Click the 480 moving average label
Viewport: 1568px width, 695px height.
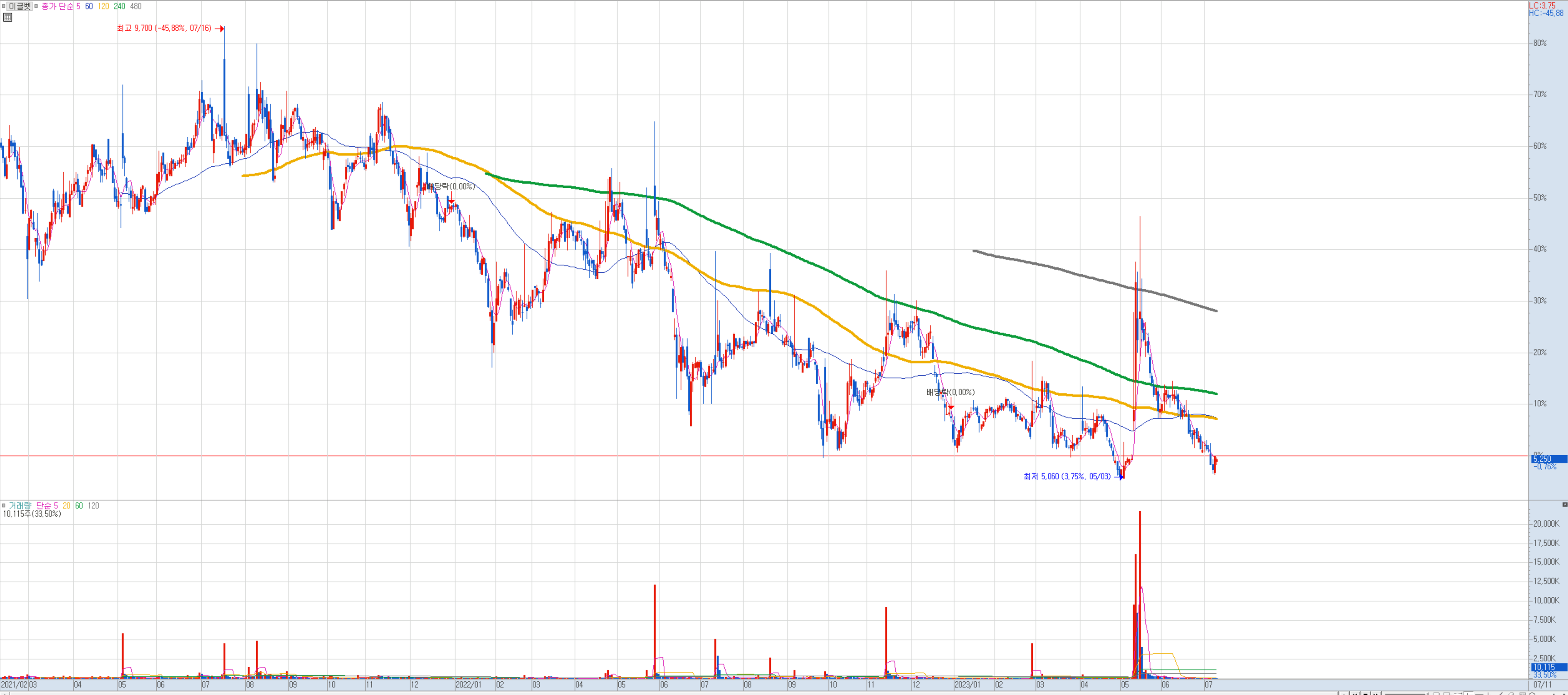pos(136,6)
